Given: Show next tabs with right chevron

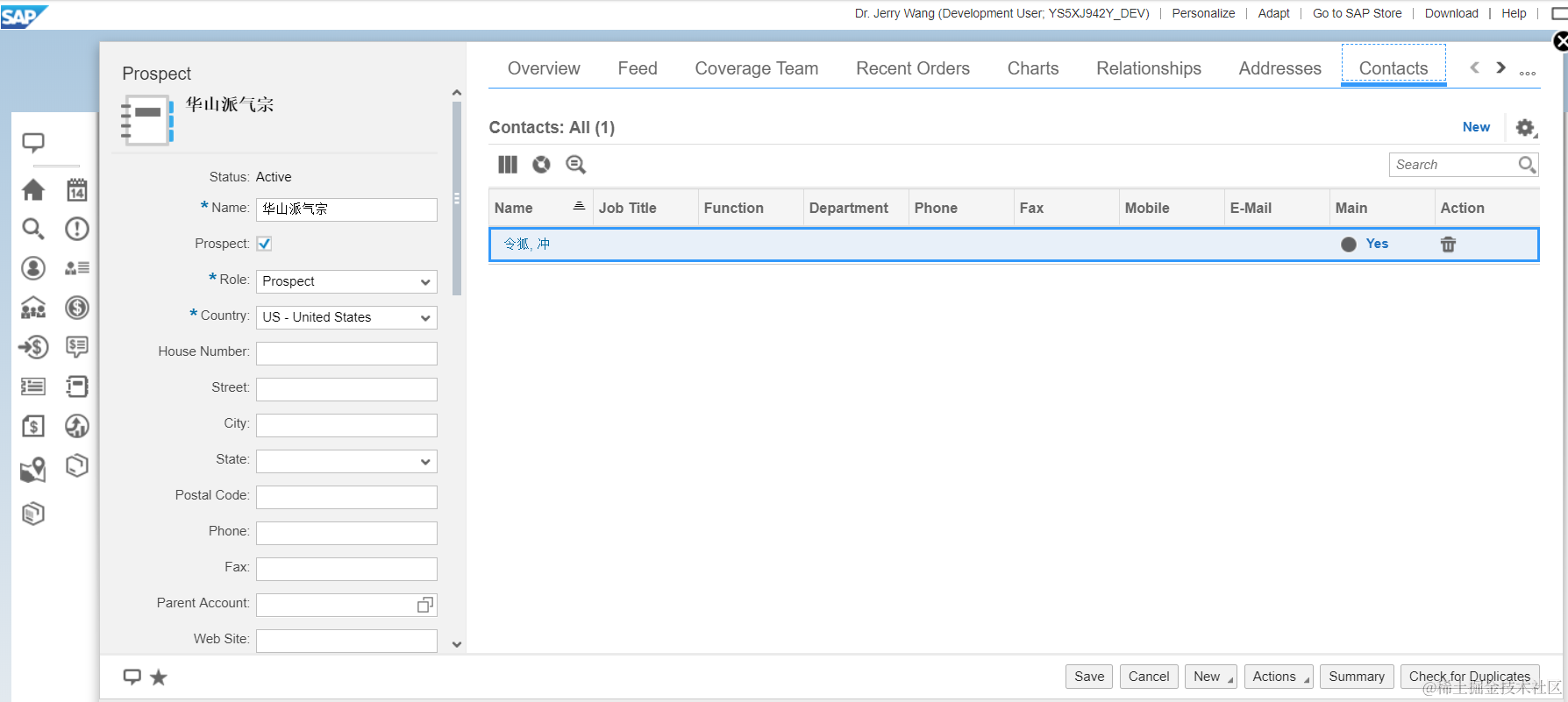Looking at the screenshot, I should click(x=1501, y=67).
